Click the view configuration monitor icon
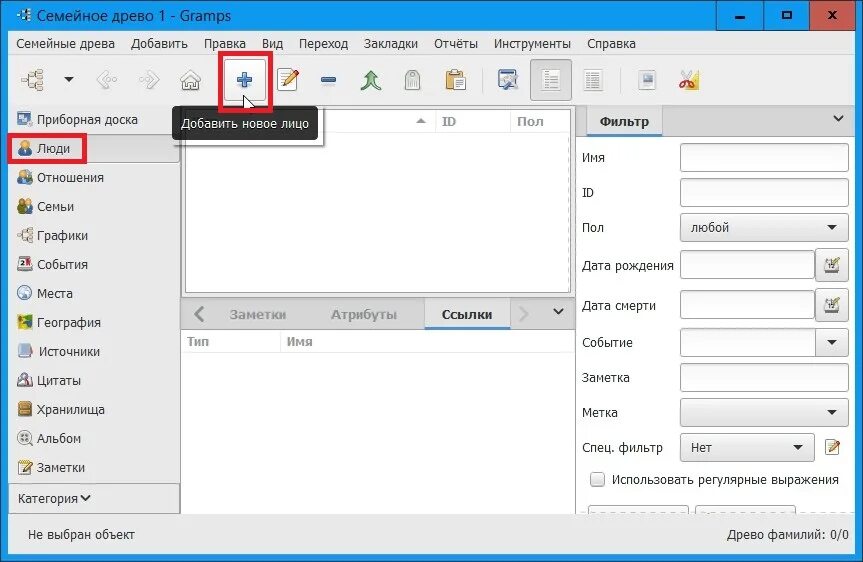 [x=507, y=80]
